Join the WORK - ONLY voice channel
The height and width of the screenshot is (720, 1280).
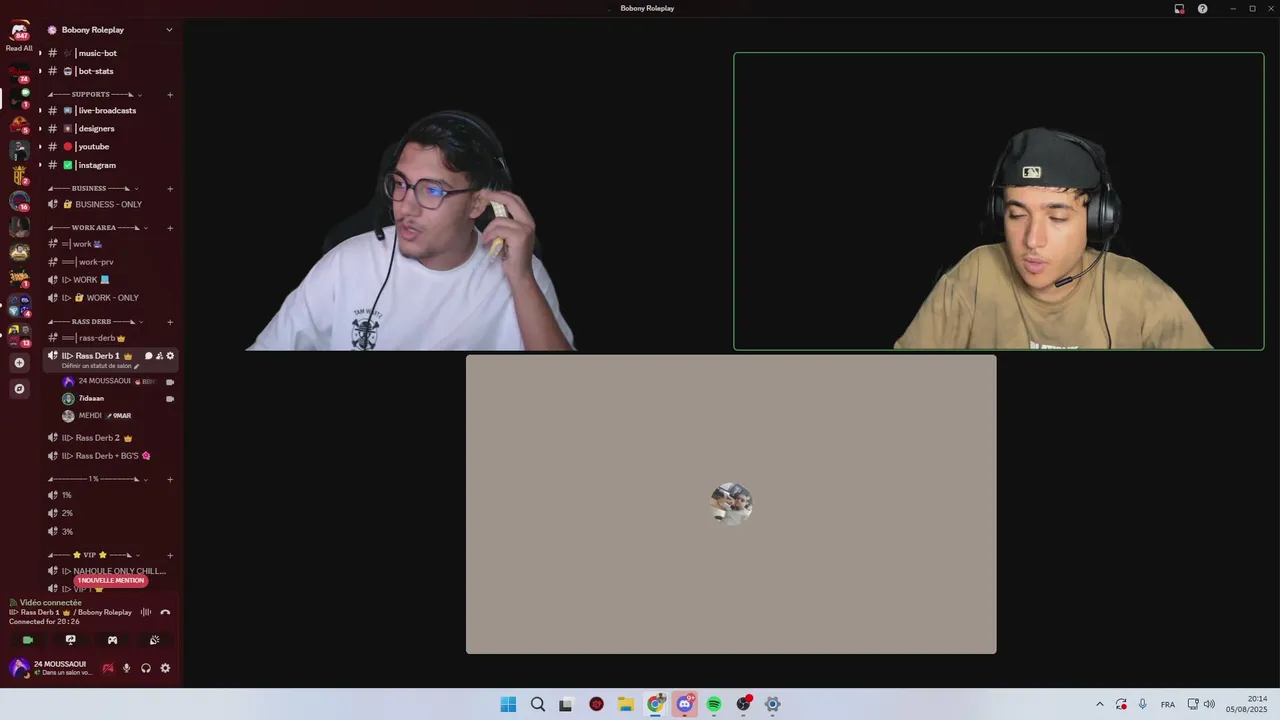pos(110,298)
